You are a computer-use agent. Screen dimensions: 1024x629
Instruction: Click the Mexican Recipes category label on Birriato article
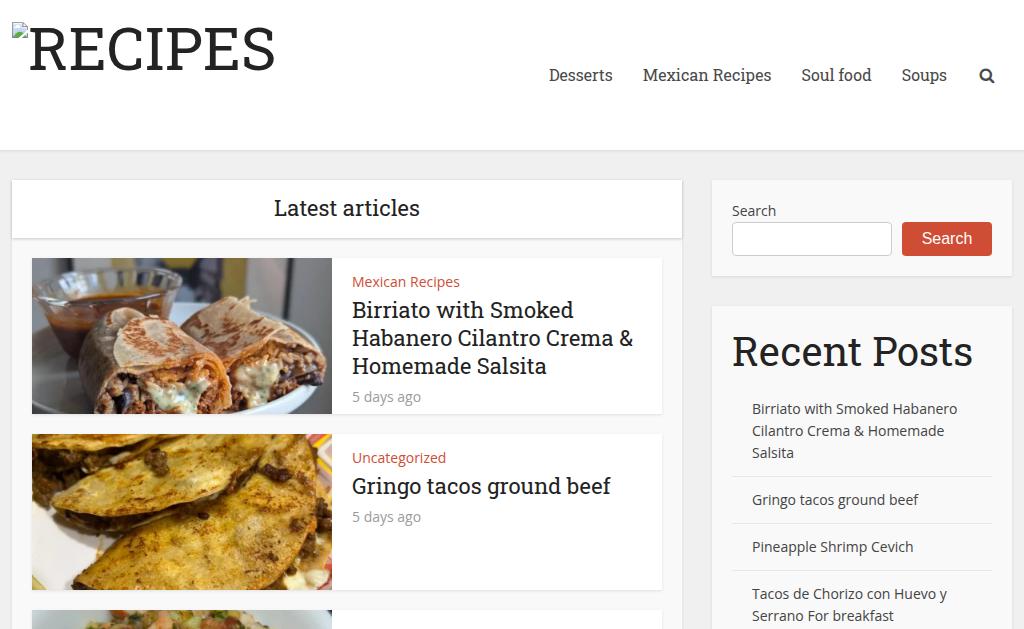pyautogui.click(x=406, y=282)
